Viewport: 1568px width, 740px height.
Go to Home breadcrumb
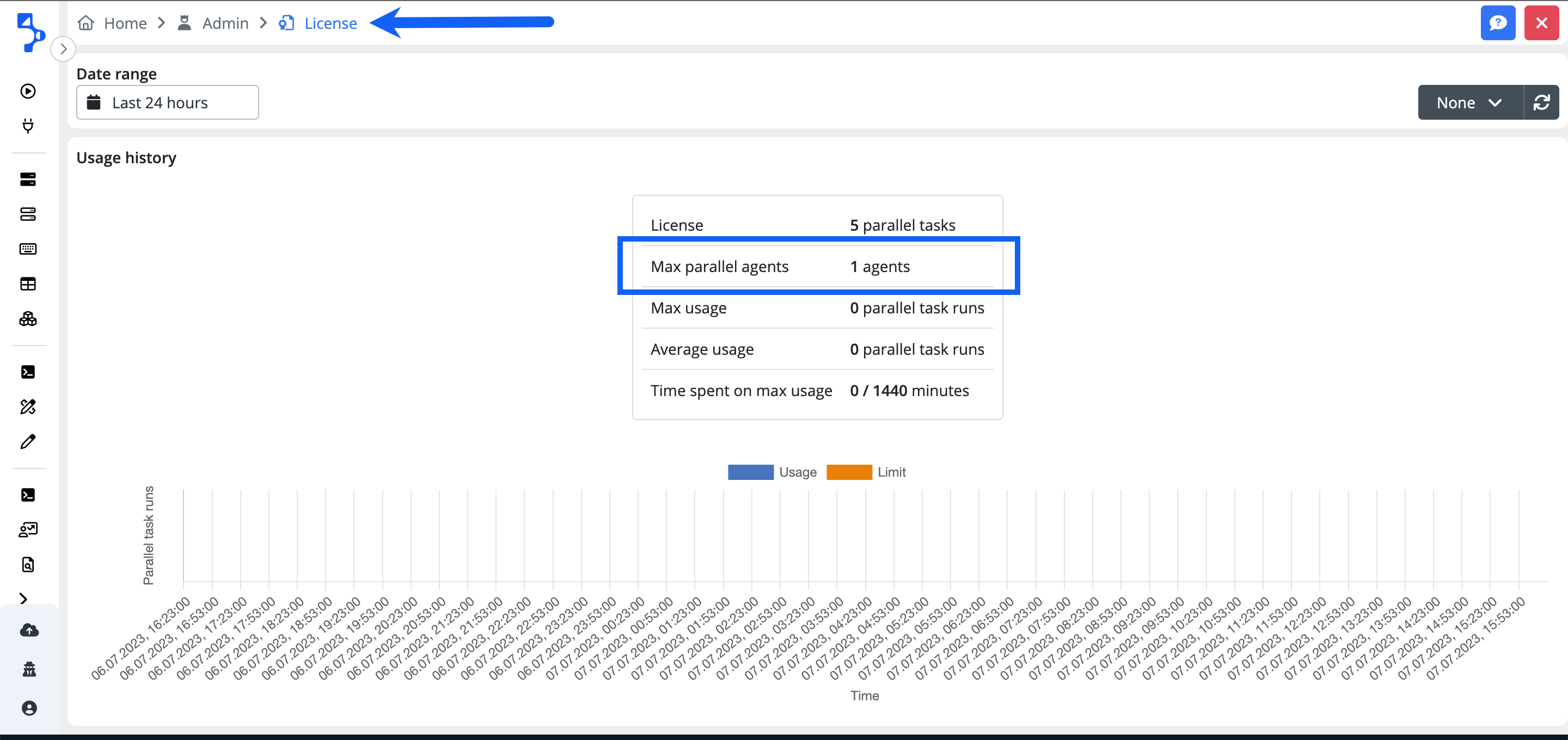coord(125,23)
